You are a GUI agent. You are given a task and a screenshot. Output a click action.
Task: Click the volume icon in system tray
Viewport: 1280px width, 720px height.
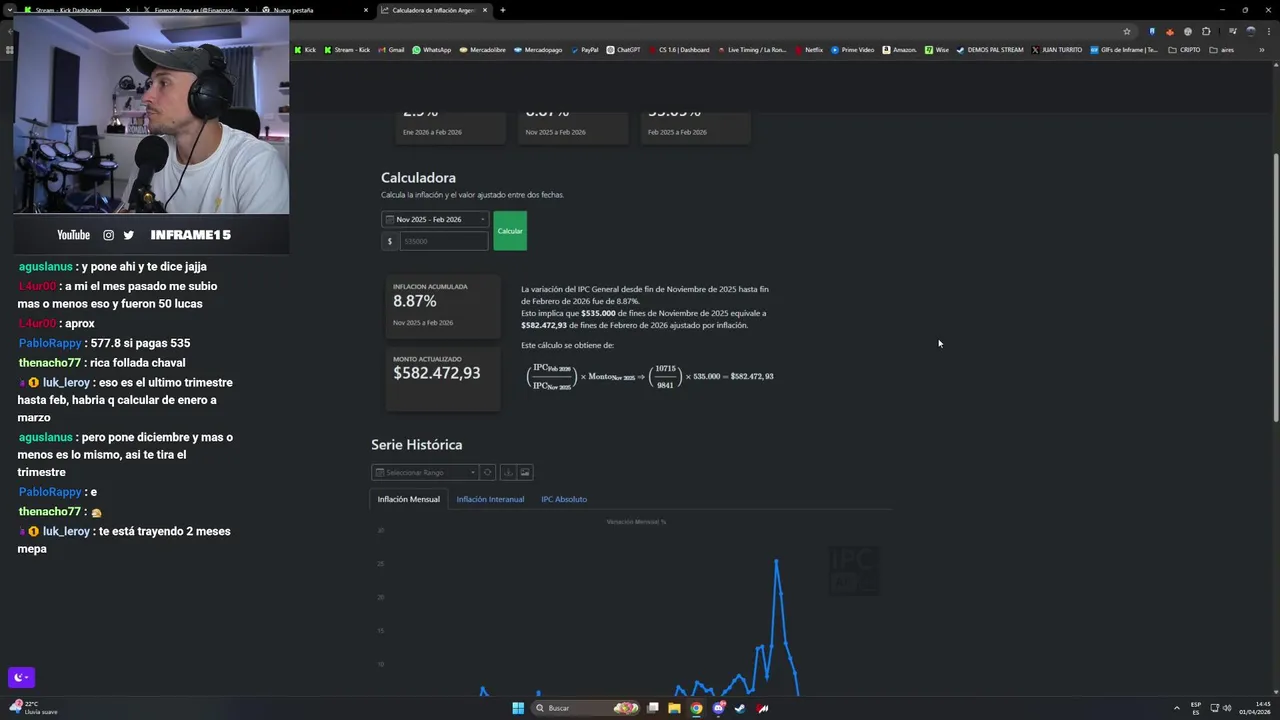point(1227,708)
